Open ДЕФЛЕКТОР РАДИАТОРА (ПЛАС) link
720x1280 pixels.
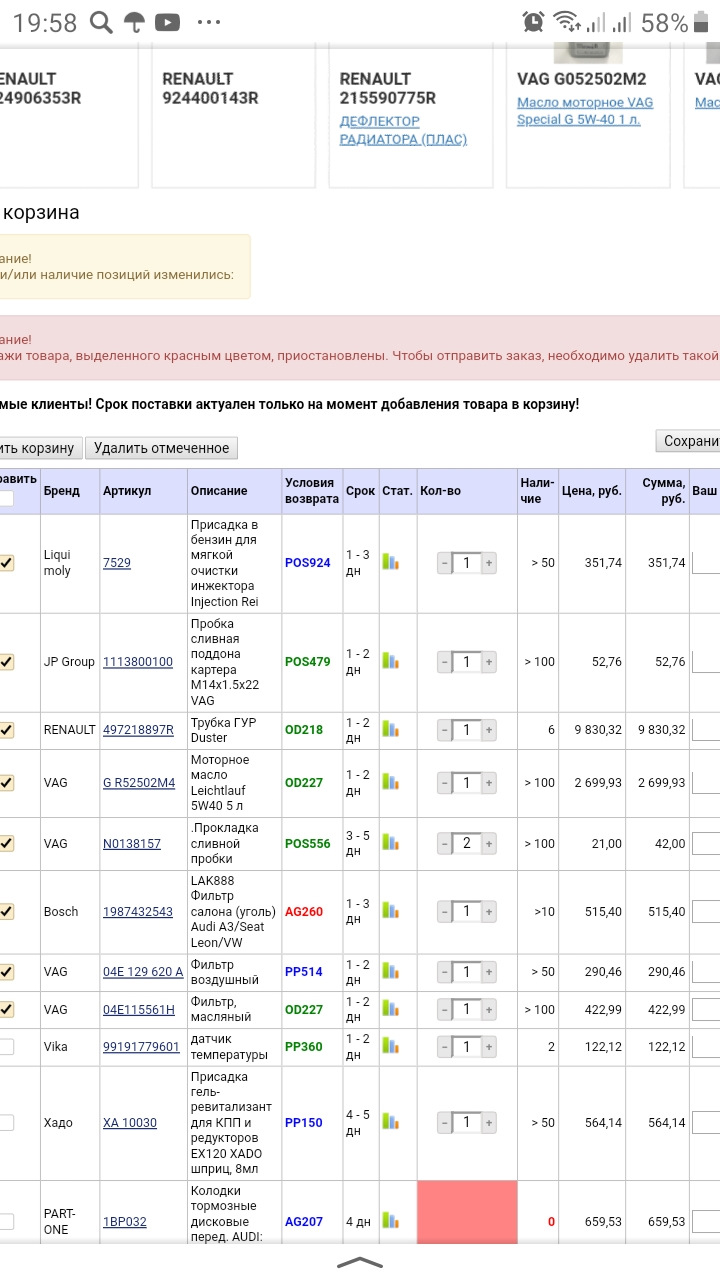[403, 130]
